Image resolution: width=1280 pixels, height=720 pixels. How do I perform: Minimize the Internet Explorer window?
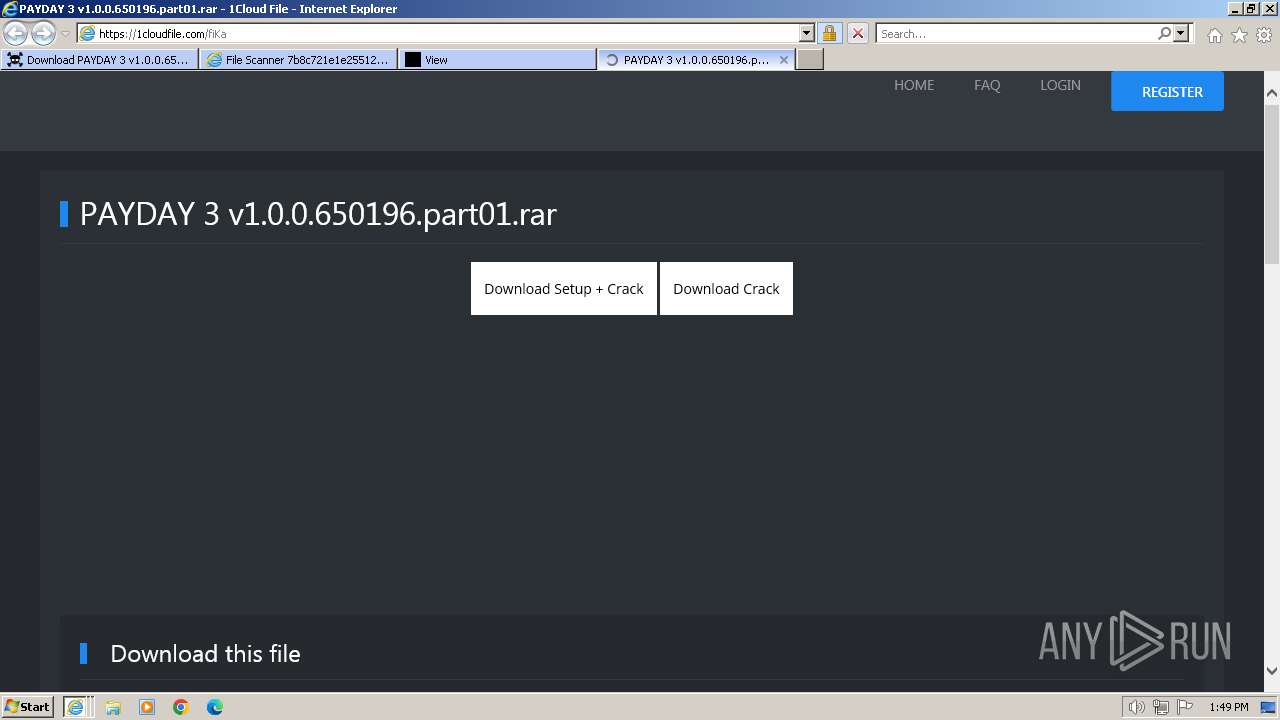click(x=1236, y=8)
